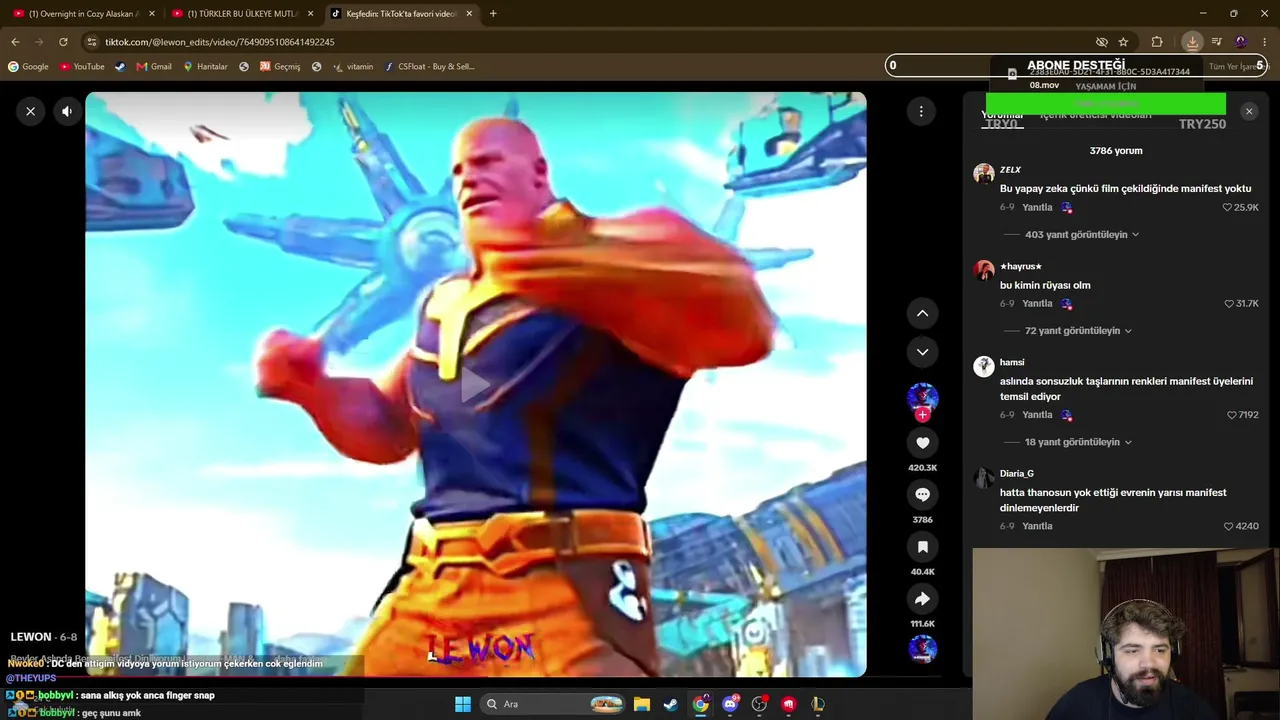Open Steam from the taskbar
Viewport: 1280px width, 720px height.
pyautogui.click(x=671, y=704)
